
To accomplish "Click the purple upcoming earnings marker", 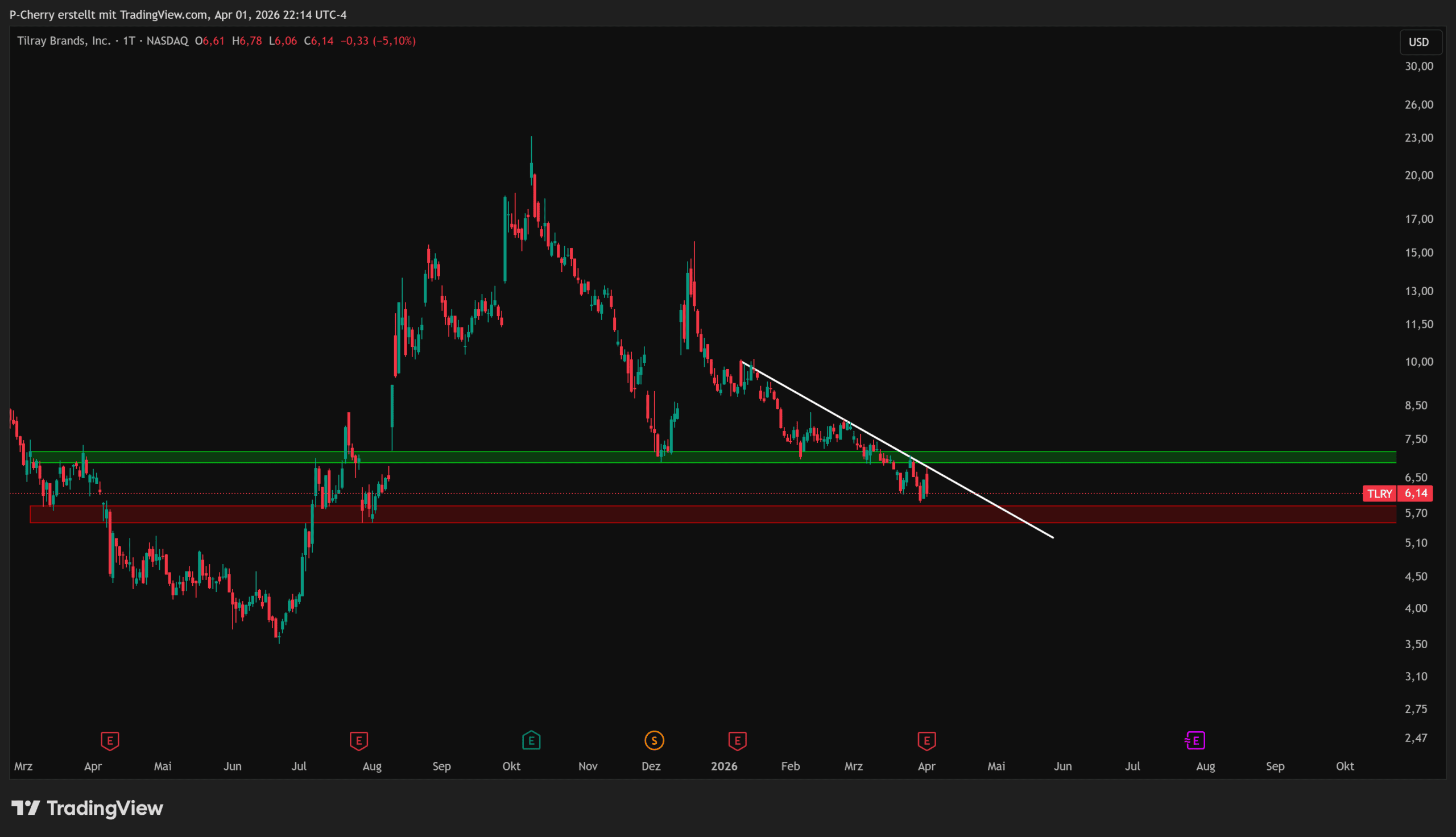I will (x=1195, y=740).
